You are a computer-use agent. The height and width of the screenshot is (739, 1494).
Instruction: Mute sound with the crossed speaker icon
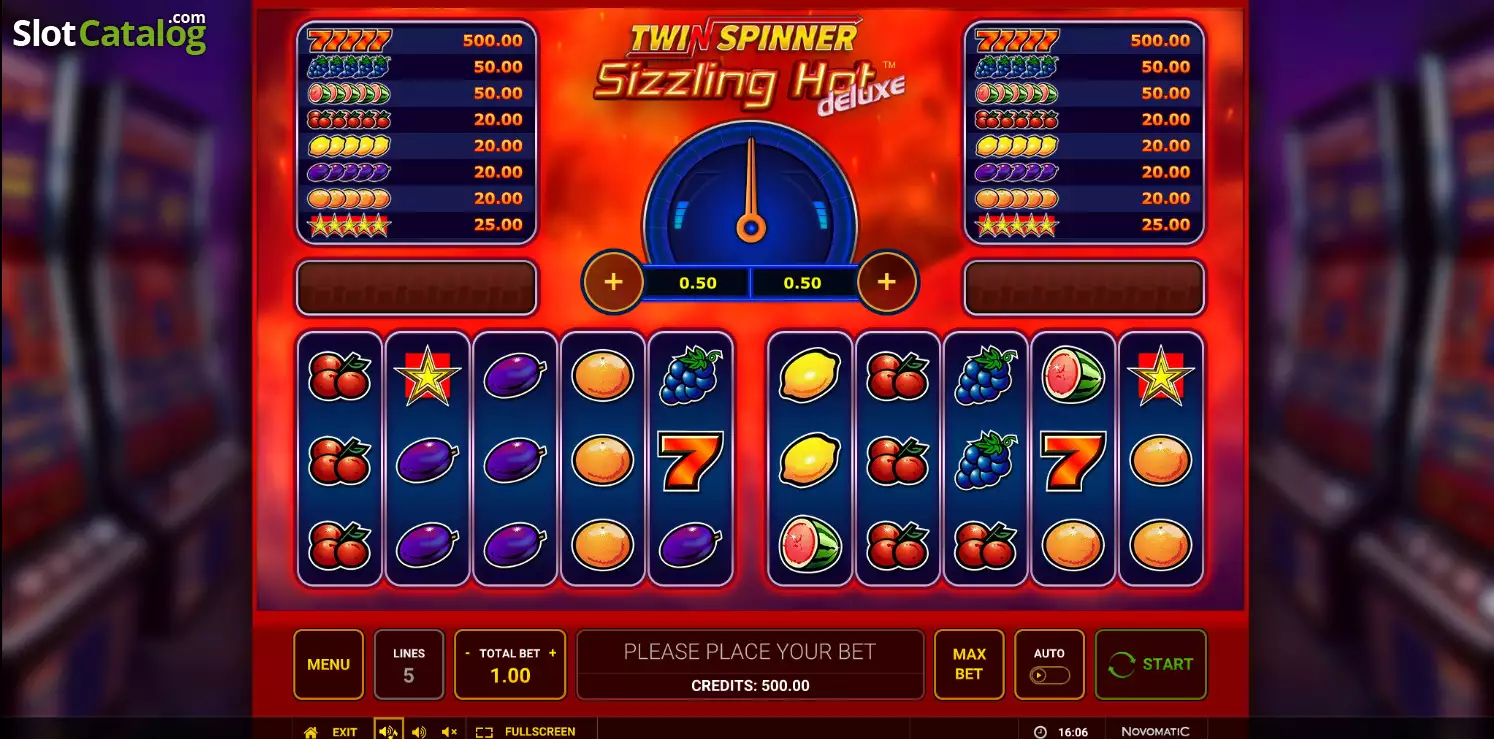[449, 732]
